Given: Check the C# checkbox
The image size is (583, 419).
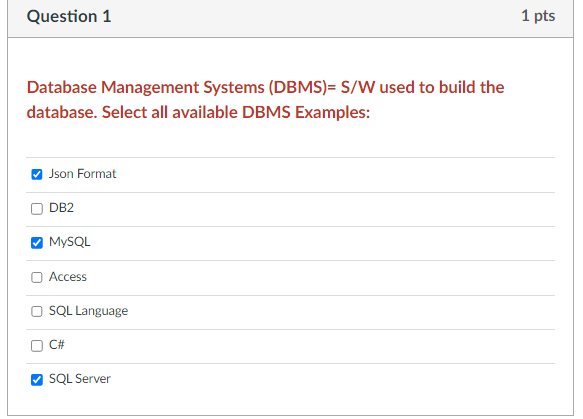Looking at the screenshot, I should pos(37,345).
